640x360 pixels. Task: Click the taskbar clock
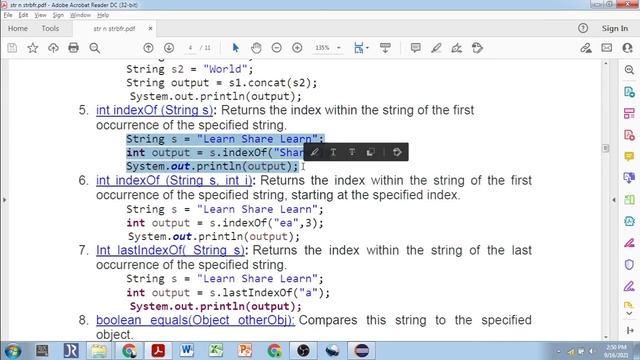(616, 351)
